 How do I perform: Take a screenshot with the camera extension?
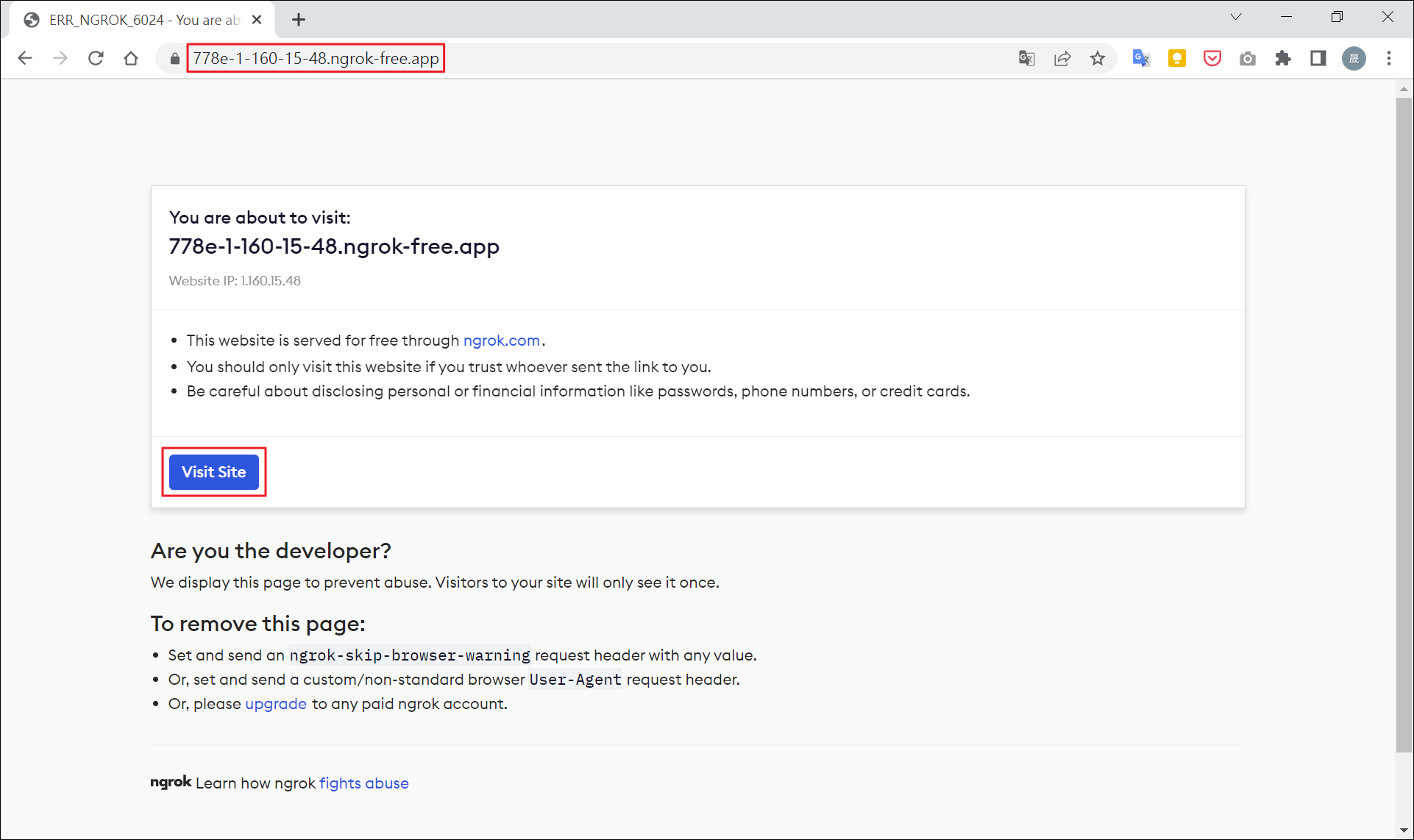[1247, 58]
